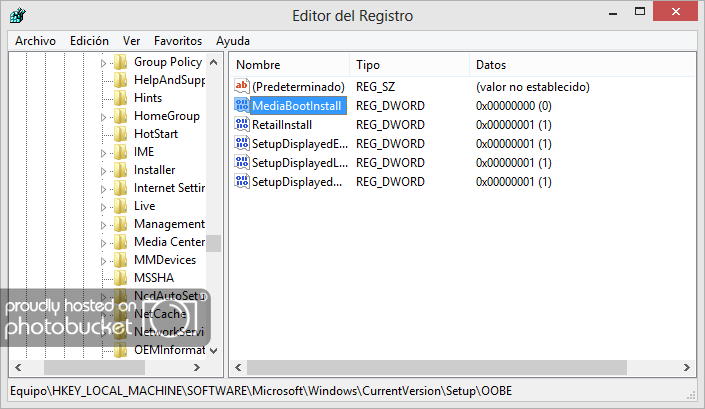
Task: Open the Favoritos menu
Action: point(178,41)
